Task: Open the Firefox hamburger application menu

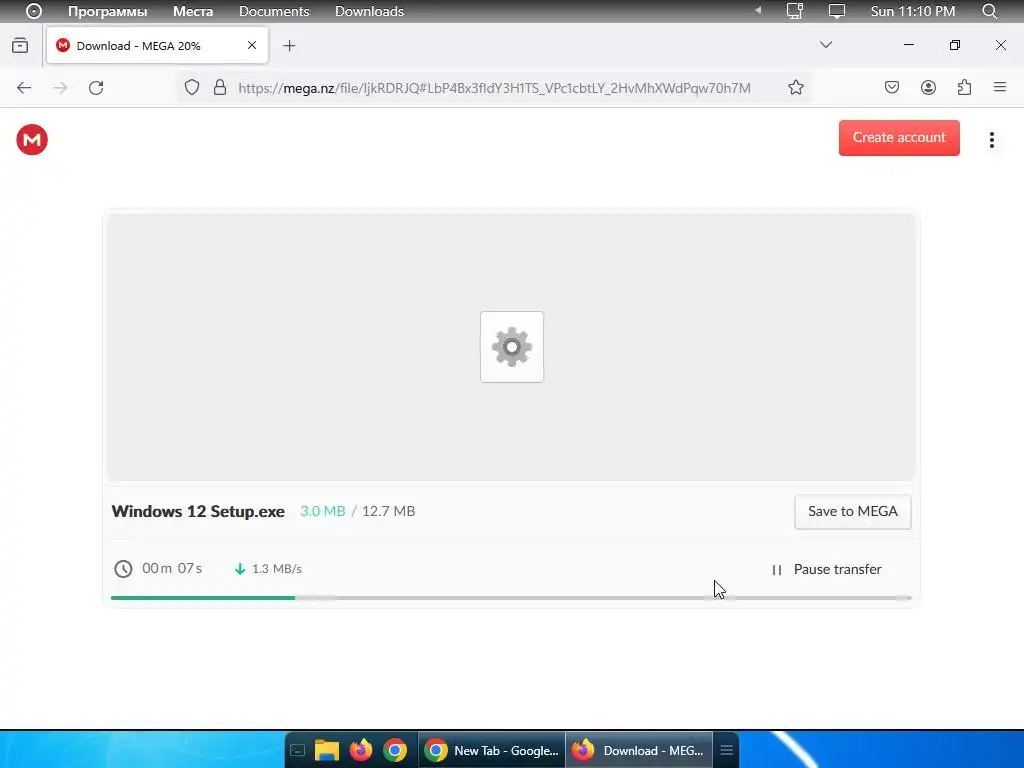Action: click(x=1000, y=87)
